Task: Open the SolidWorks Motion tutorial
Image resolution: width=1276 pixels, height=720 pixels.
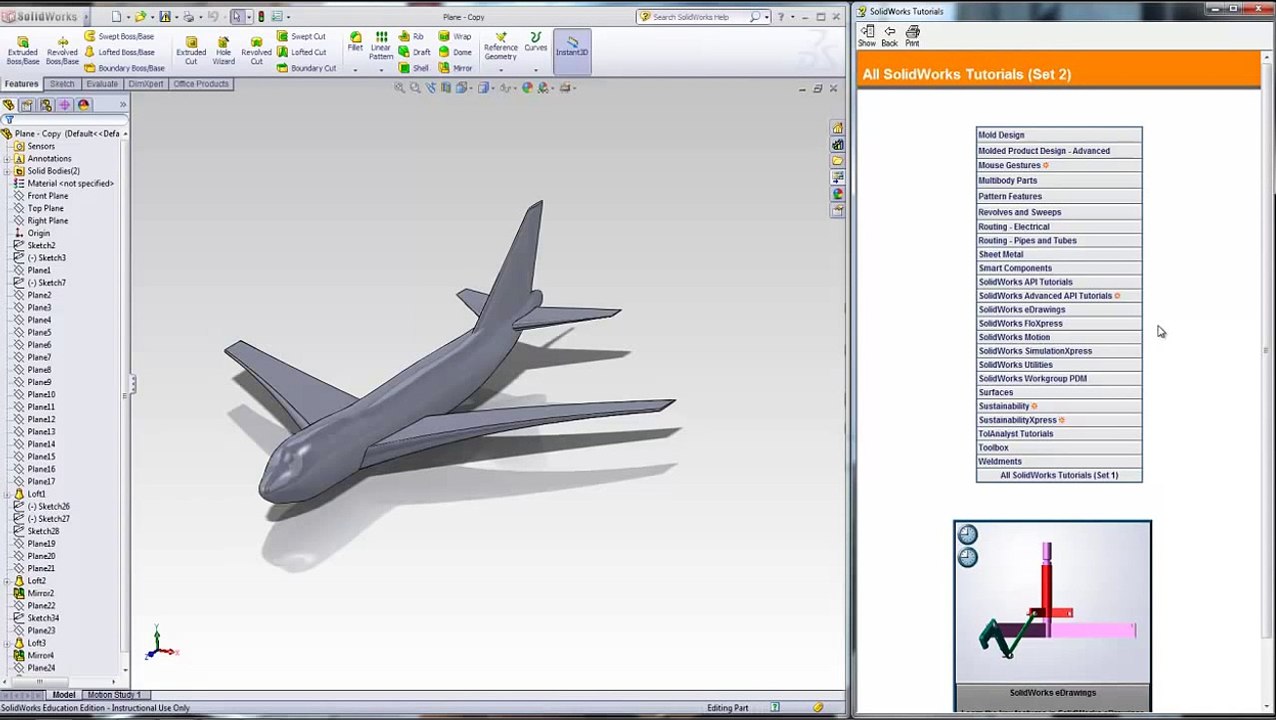Action: [x=1059, y=337]
